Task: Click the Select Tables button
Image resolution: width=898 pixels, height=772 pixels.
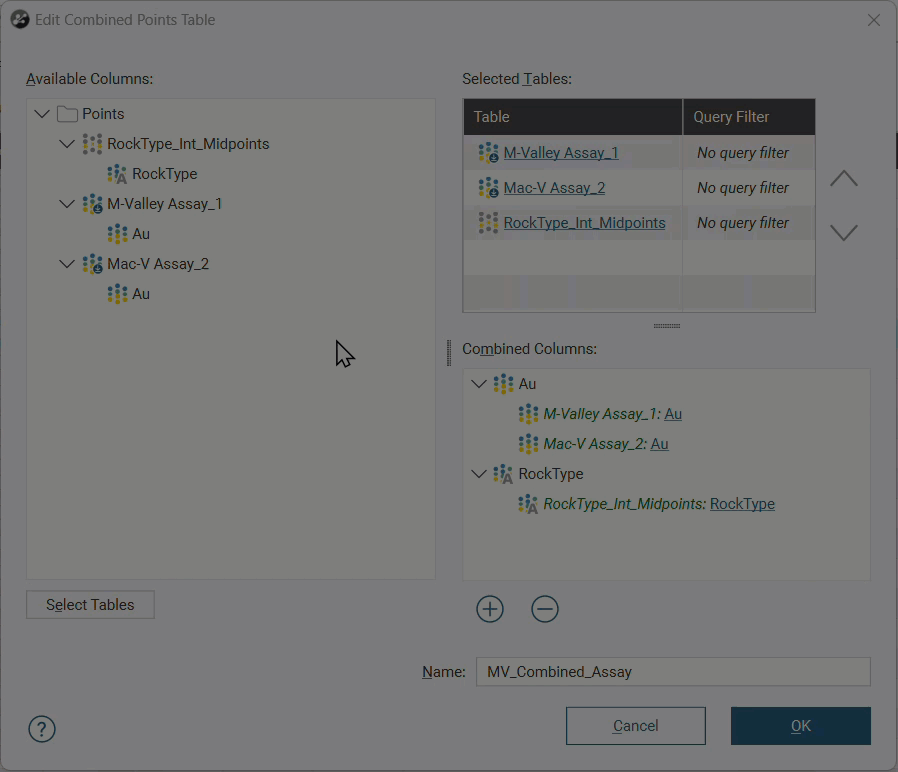Action: pyautogui.click(x=90, y=605)
